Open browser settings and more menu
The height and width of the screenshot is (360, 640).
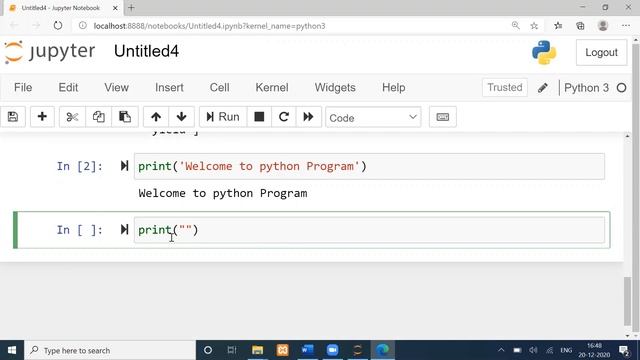coord(626,26)
